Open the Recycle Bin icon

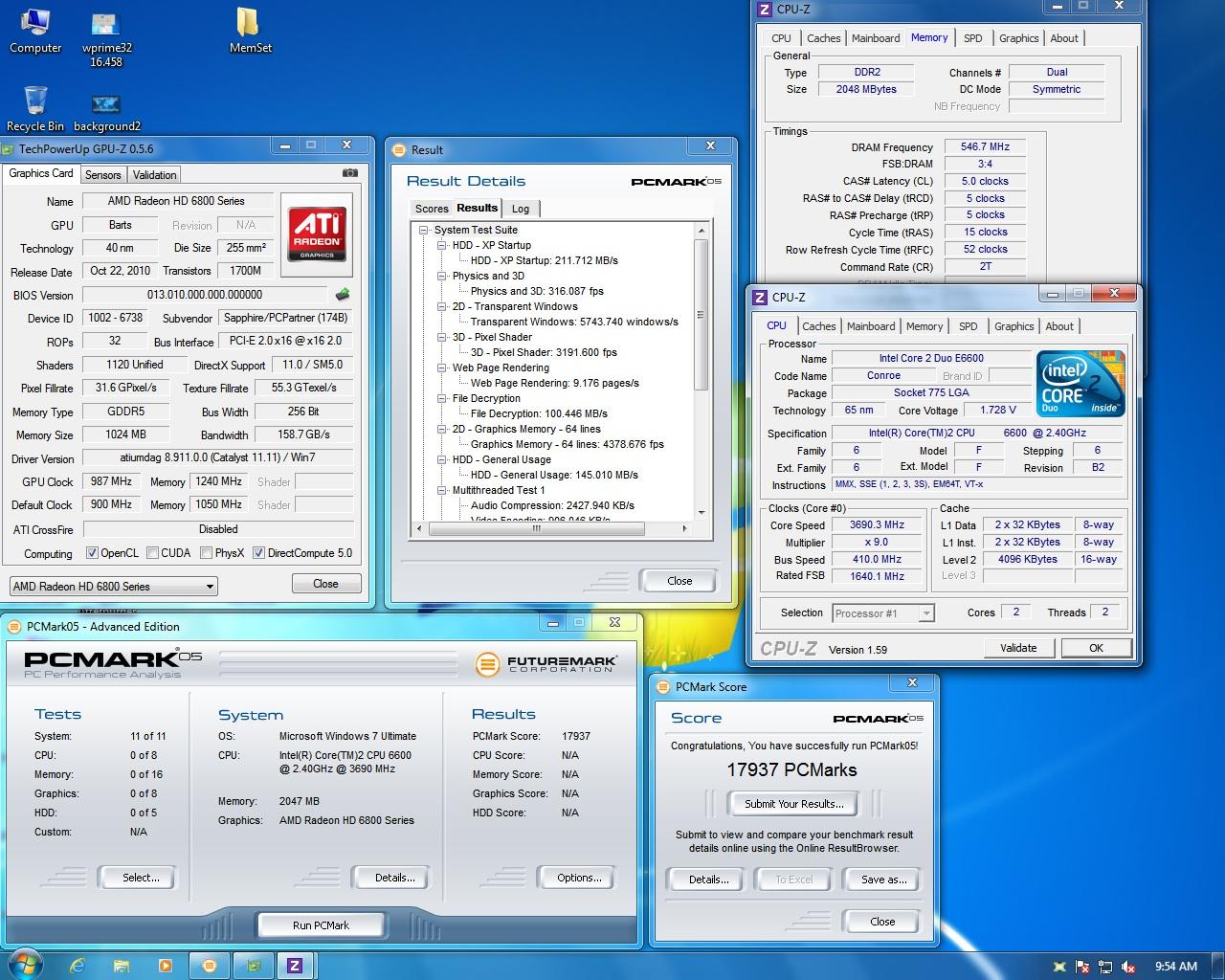coord(35,109)
